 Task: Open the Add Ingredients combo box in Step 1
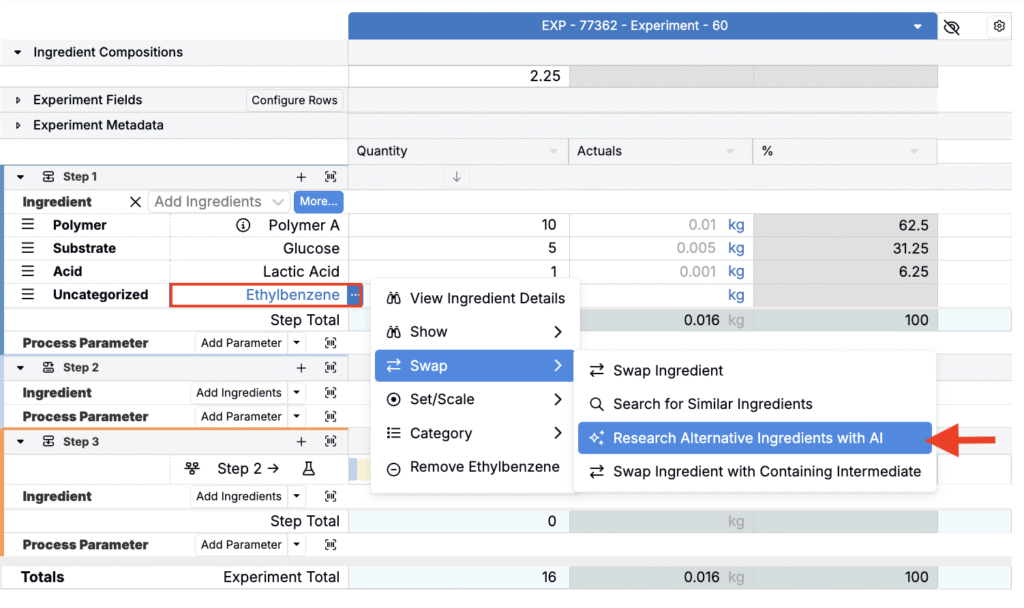pos(219,202)
